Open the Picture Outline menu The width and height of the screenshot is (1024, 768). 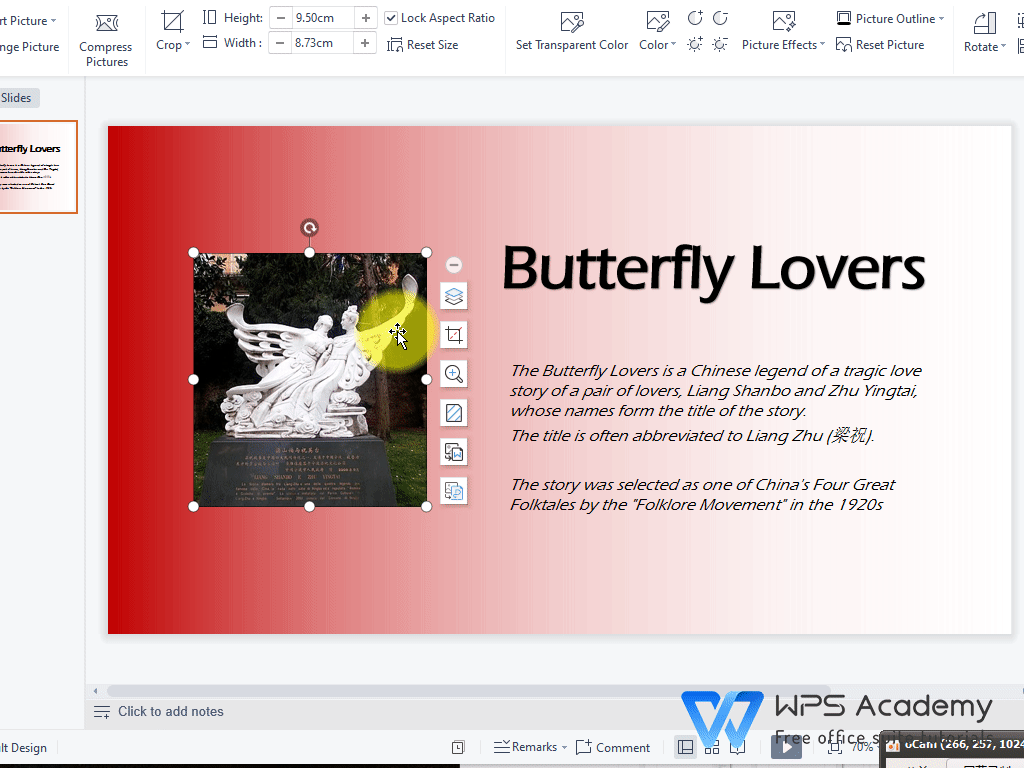[x=888, y=17]
